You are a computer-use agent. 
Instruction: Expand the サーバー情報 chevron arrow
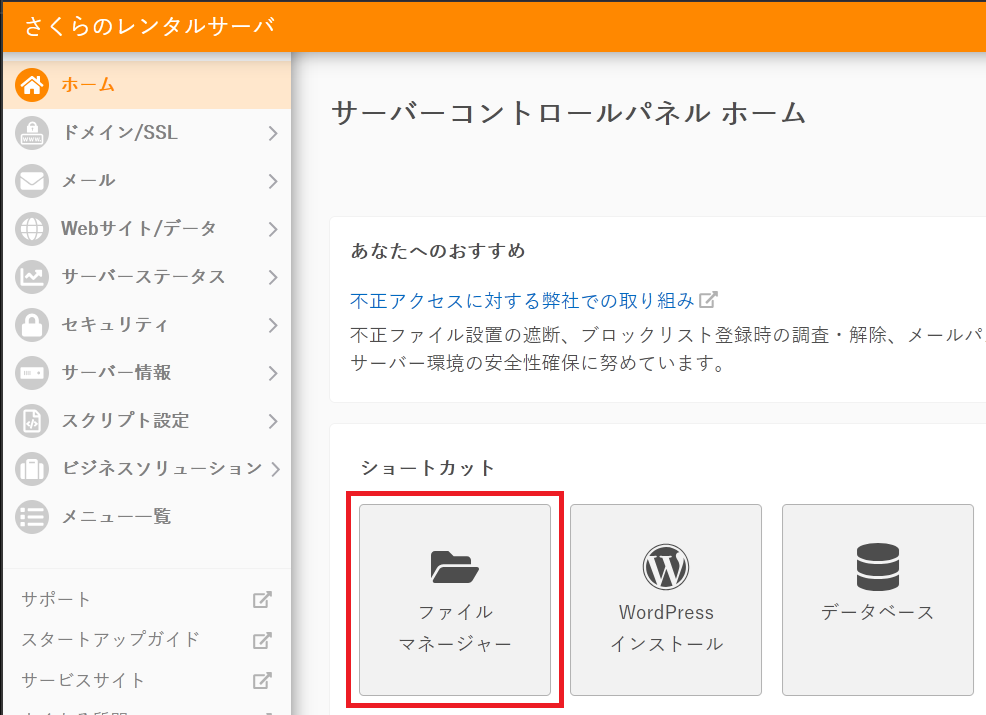tap(273, 373)
